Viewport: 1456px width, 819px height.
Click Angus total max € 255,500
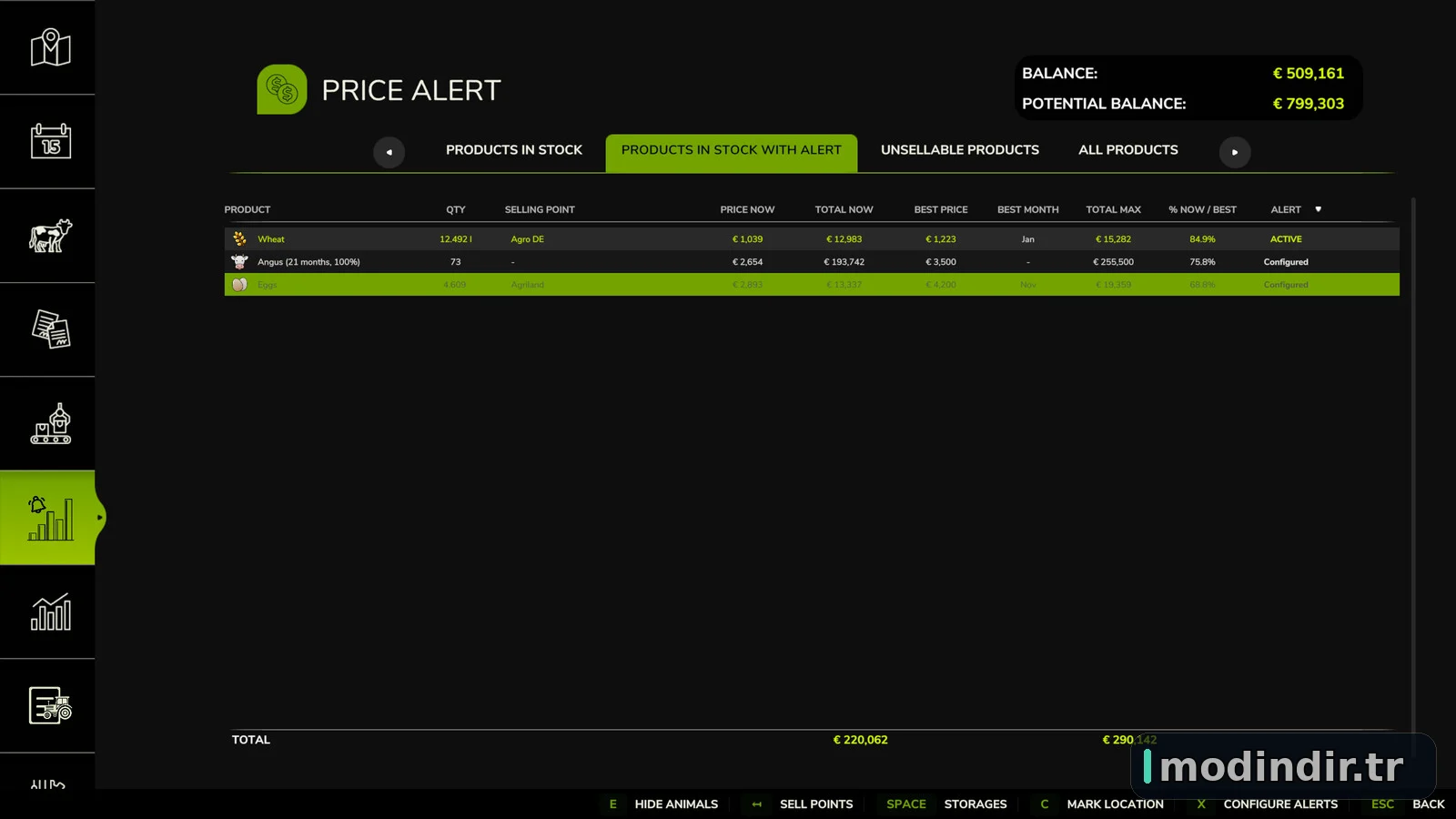tap(1114, 262)
